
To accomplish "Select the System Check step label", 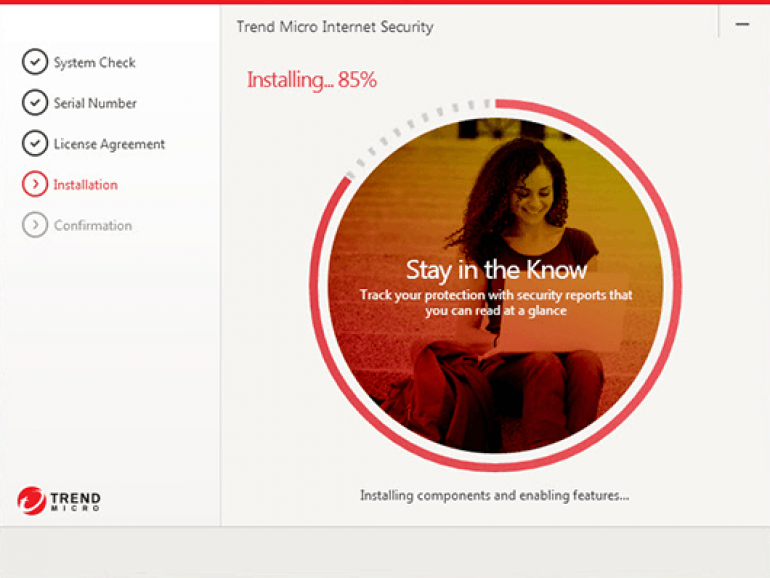I will click(94, 62).
